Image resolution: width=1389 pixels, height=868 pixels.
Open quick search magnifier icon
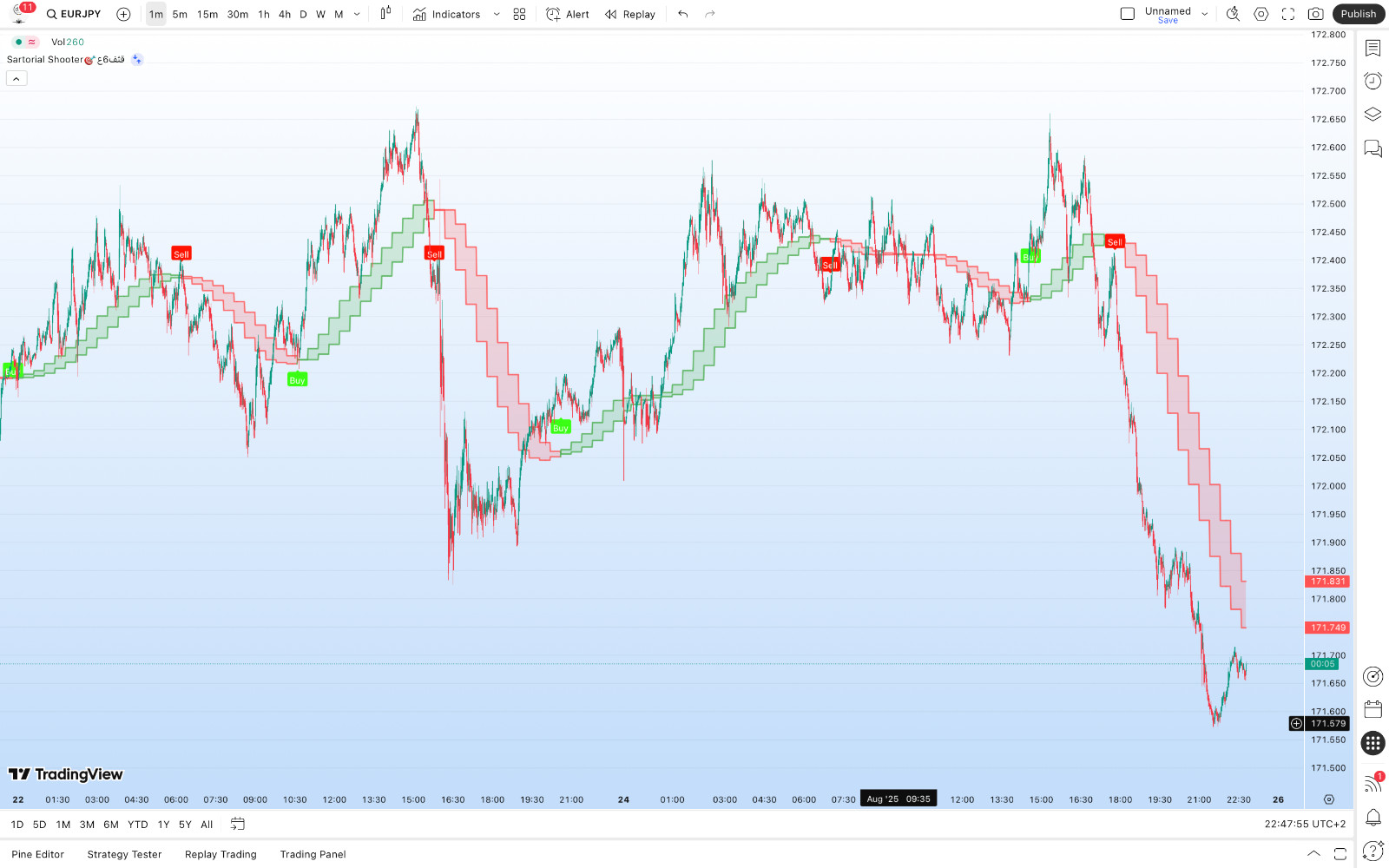[x=1233, y=14]
